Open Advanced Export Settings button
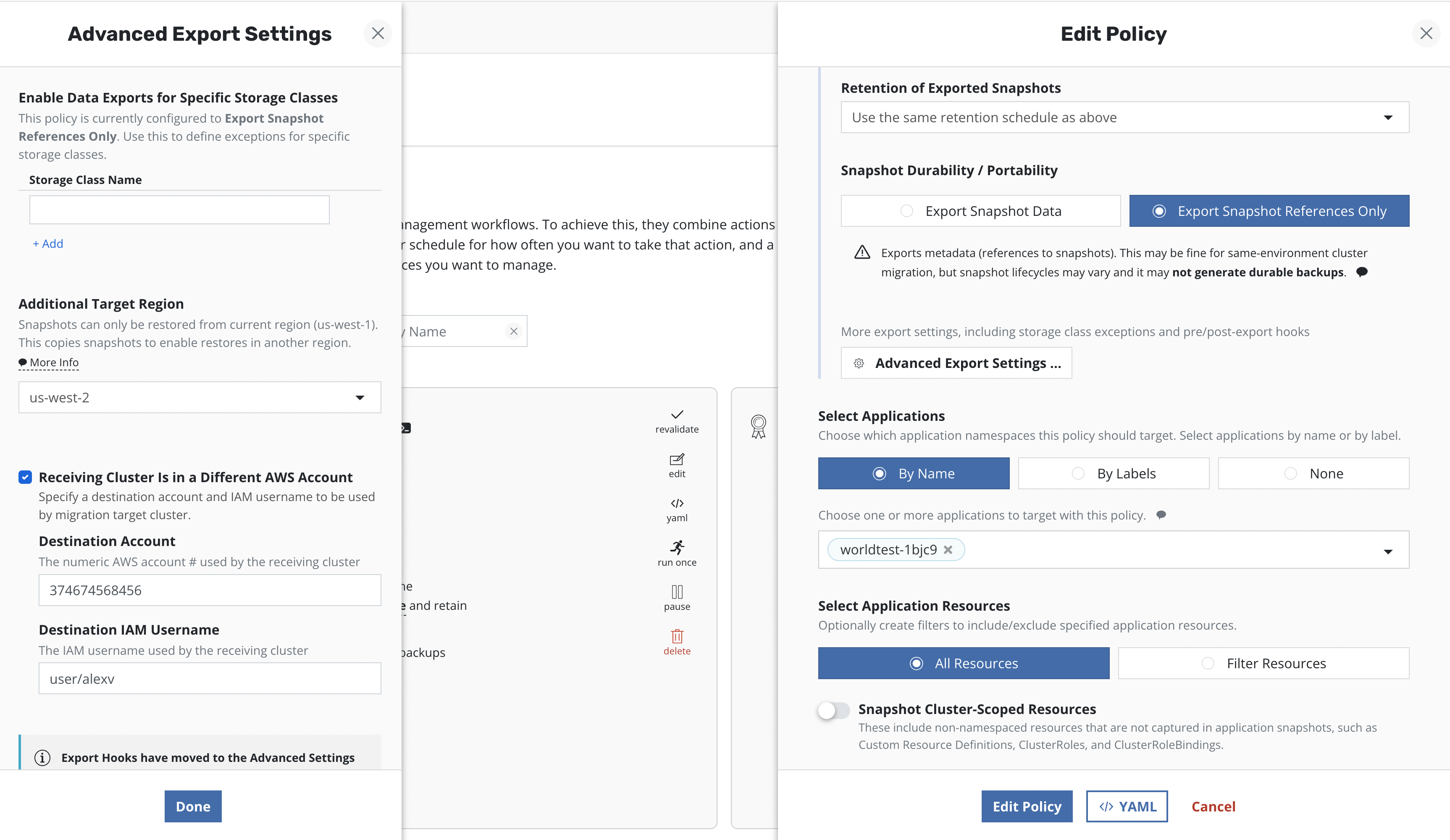This screenshot has width=1450, height=840. pyautogui.click(x=956, y=363)
